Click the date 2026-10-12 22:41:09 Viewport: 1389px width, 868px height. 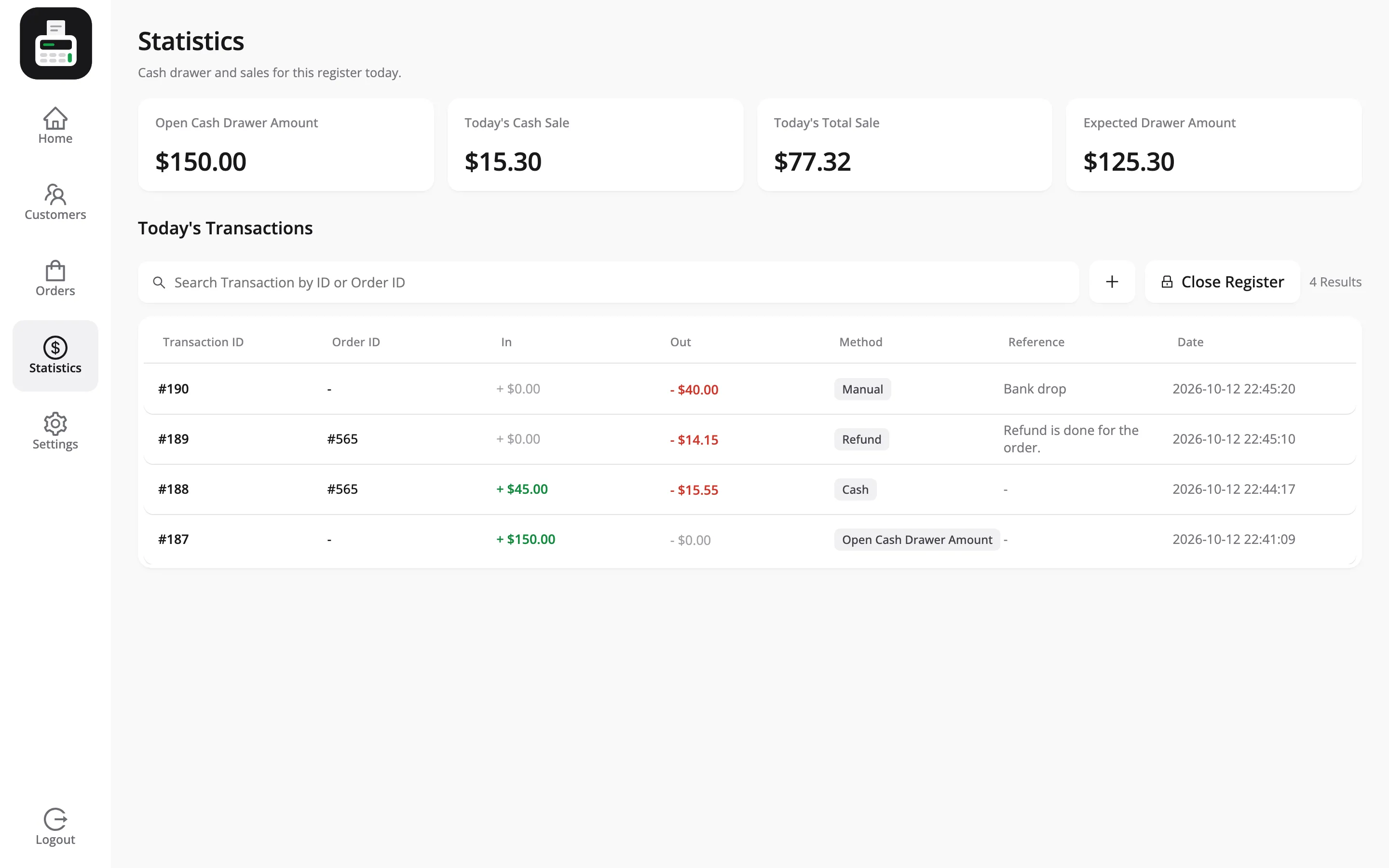(1233, 540)
